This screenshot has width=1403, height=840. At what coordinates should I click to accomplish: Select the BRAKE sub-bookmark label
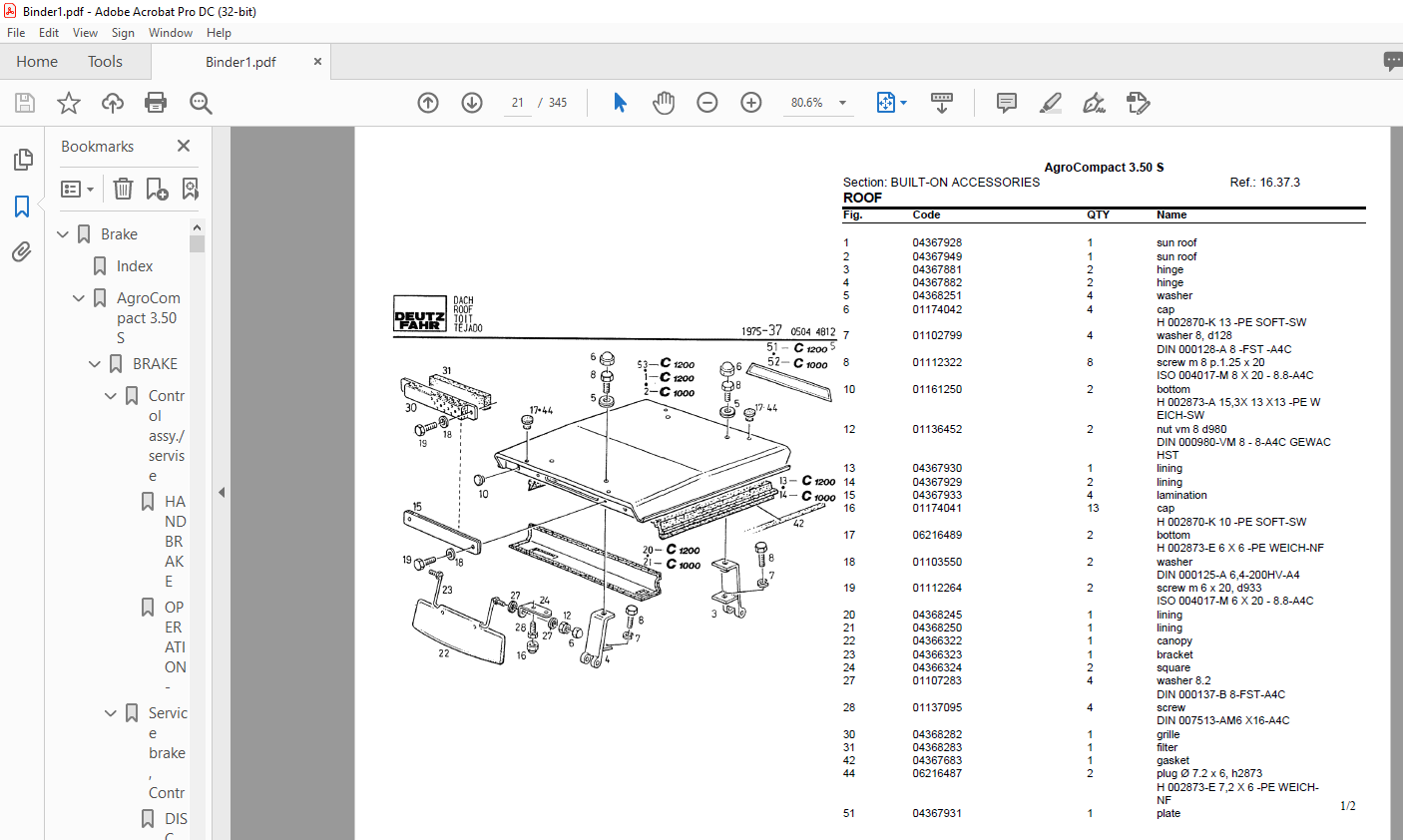point(156,364)
